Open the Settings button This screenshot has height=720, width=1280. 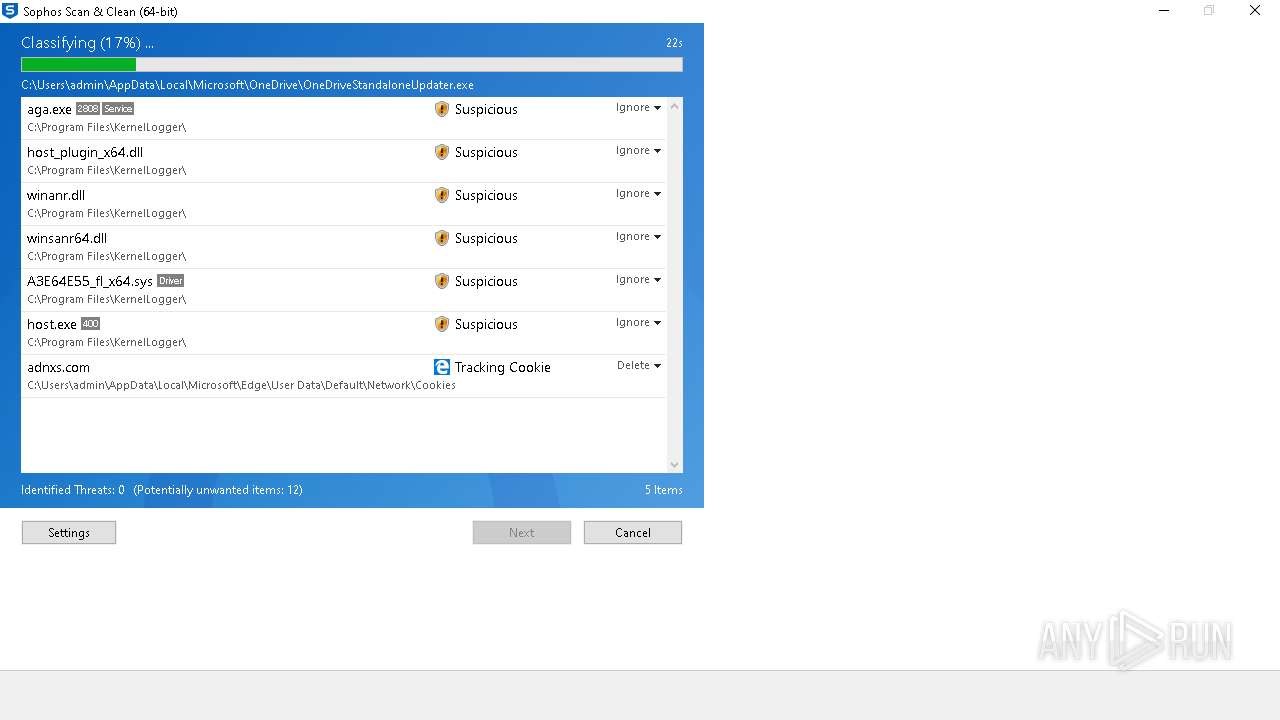69,533
